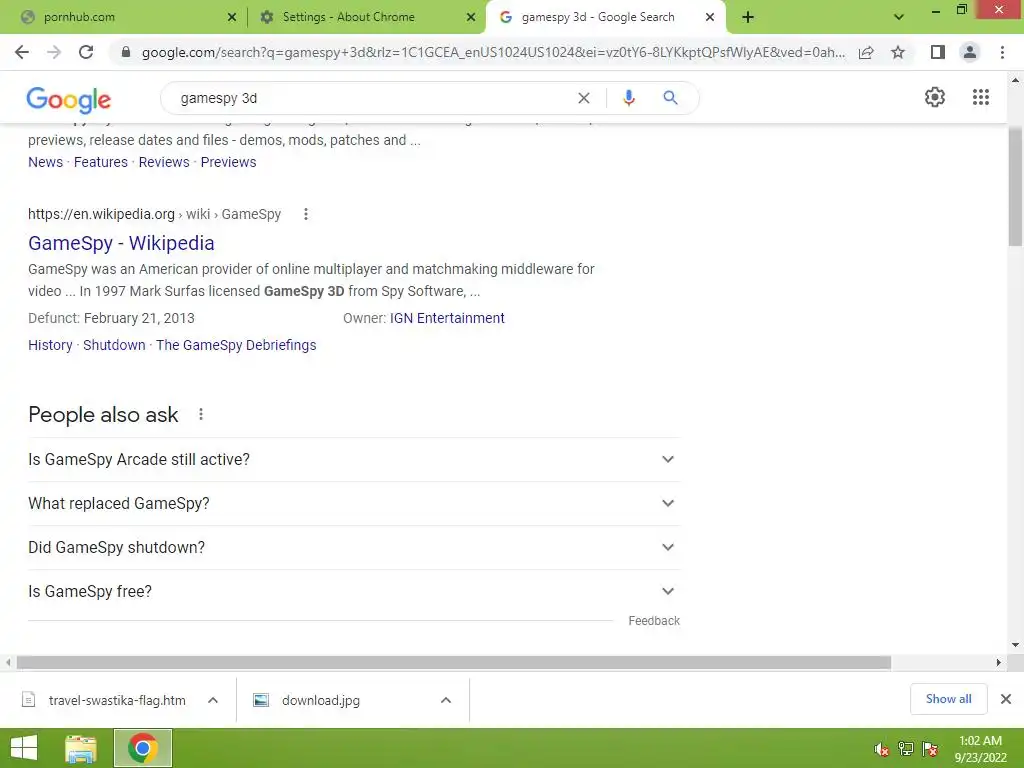Click the scroll-down arrow of the page

click(x=1015, y=645)
